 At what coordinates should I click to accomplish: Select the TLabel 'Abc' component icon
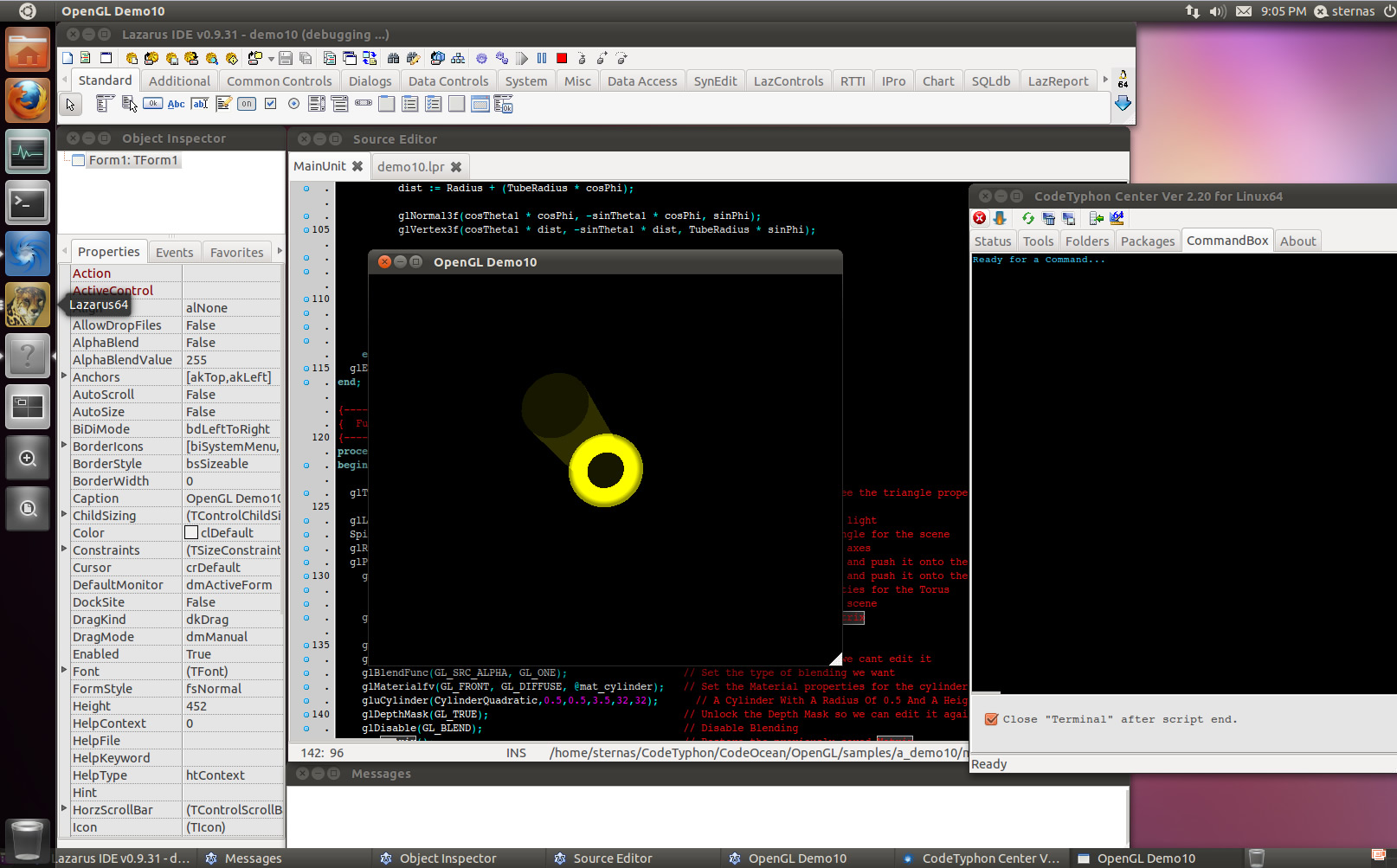(176, 104)
